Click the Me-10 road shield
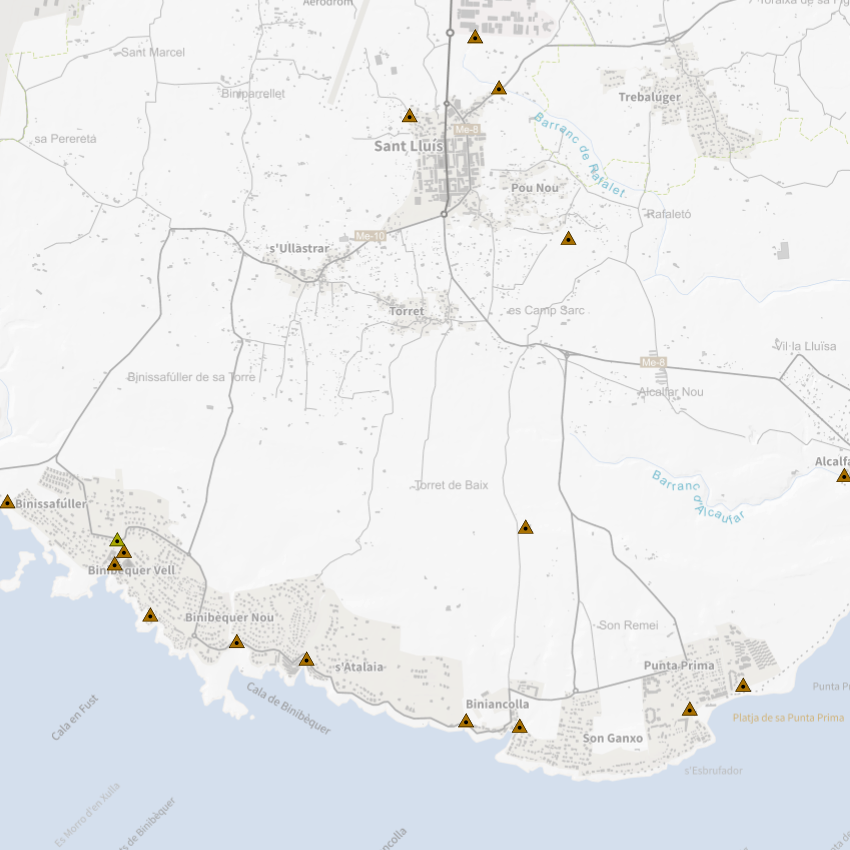Screen dimensions: 850x850 click(370, 236)
